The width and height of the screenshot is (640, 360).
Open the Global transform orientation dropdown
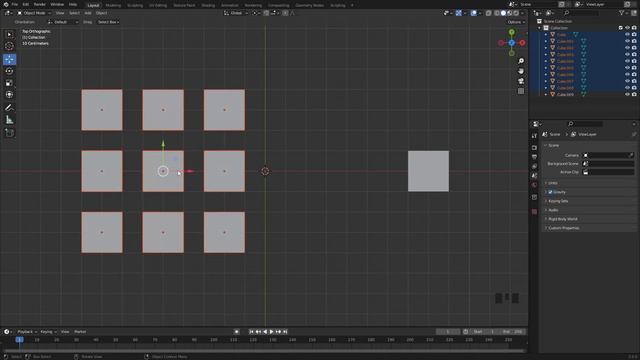pyautogui.click(x=236, y=13)
